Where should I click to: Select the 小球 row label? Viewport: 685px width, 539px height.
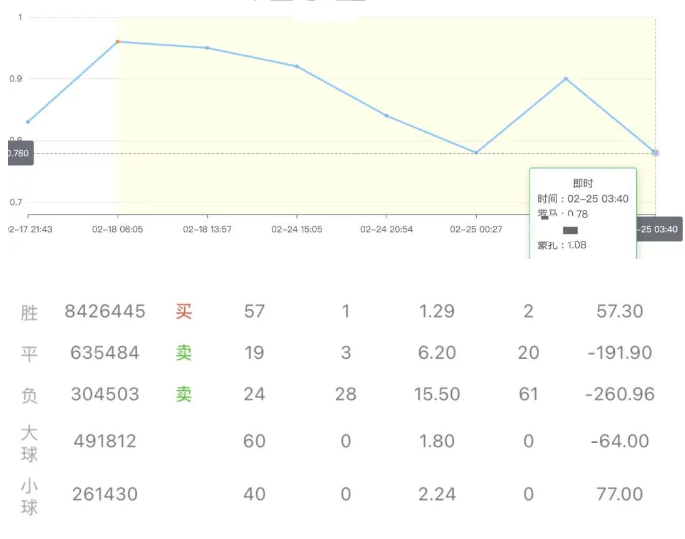point(30,495)
